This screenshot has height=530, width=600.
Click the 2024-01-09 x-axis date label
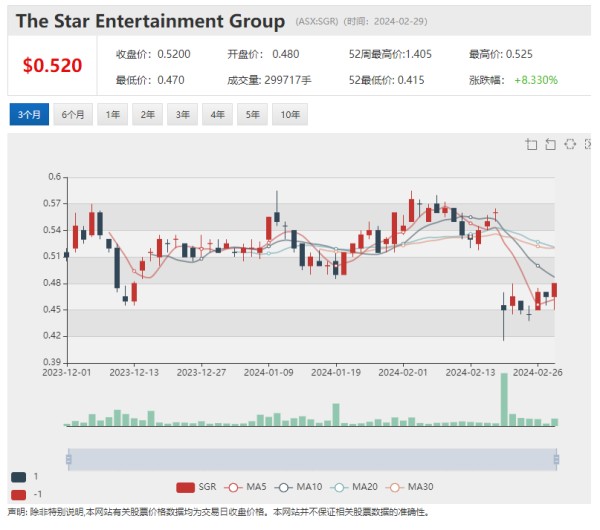click(269, 372)
